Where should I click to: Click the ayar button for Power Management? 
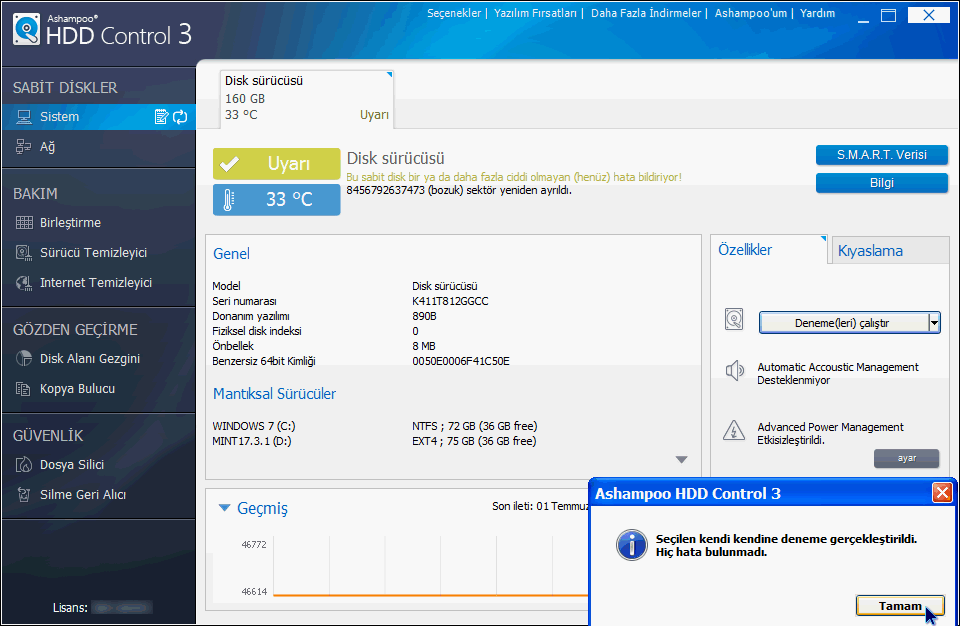(x=906, y=458)
